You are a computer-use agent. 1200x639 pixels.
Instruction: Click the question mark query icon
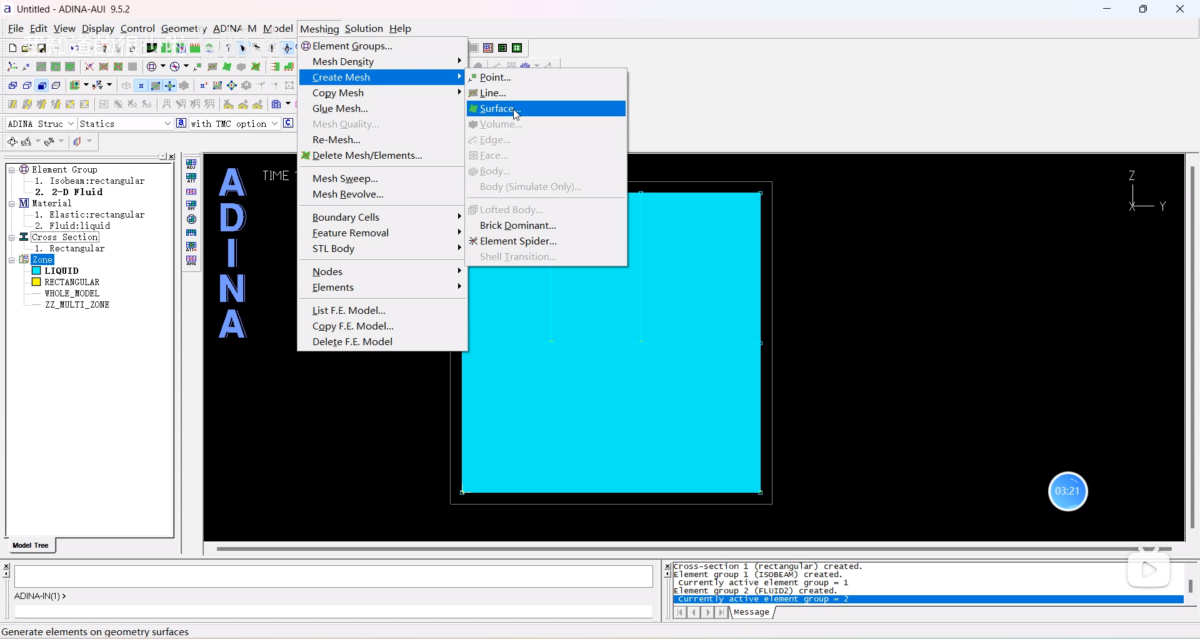pyautogui.click(x=228, y=48)
